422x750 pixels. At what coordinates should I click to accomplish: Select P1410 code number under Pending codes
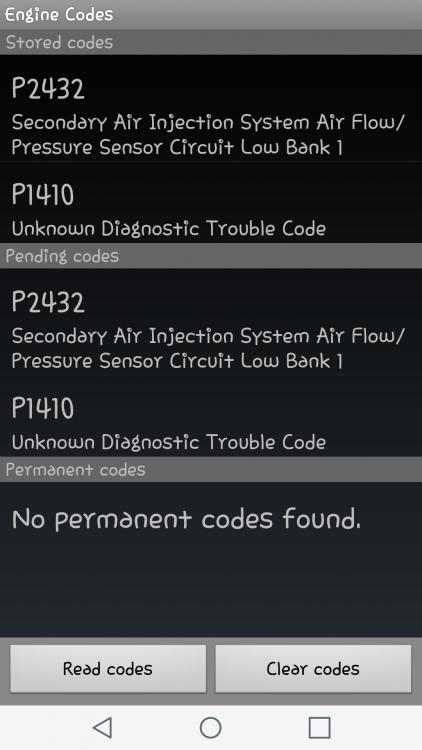pos(43,408)
